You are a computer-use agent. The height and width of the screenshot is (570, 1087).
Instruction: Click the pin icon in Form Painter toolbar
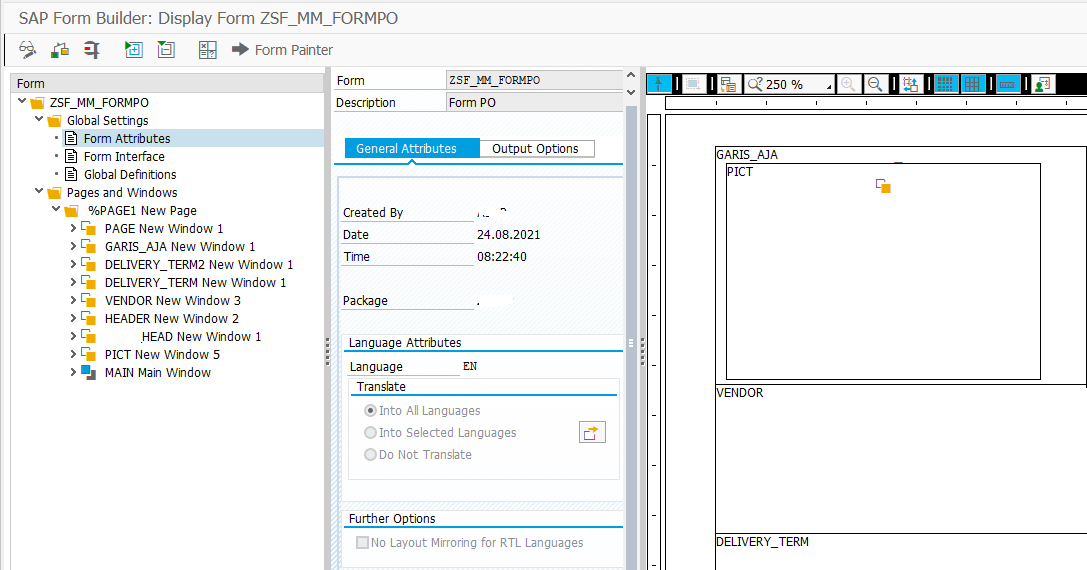click(x=659, y=84)
